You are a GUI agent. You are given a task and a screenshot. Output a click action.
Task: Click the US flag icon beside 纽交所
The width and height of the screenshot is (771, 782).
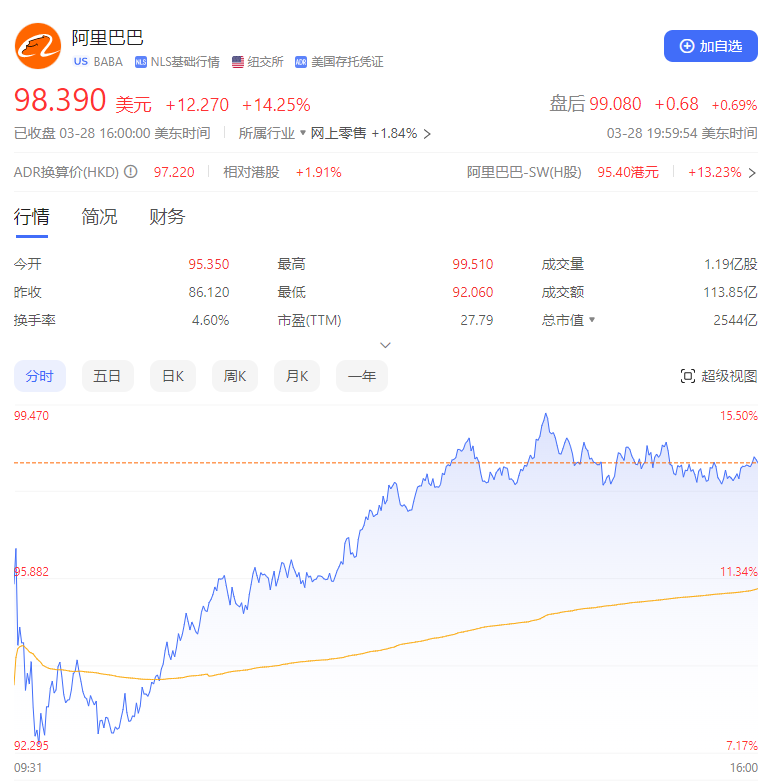click(x=238, y=62)
